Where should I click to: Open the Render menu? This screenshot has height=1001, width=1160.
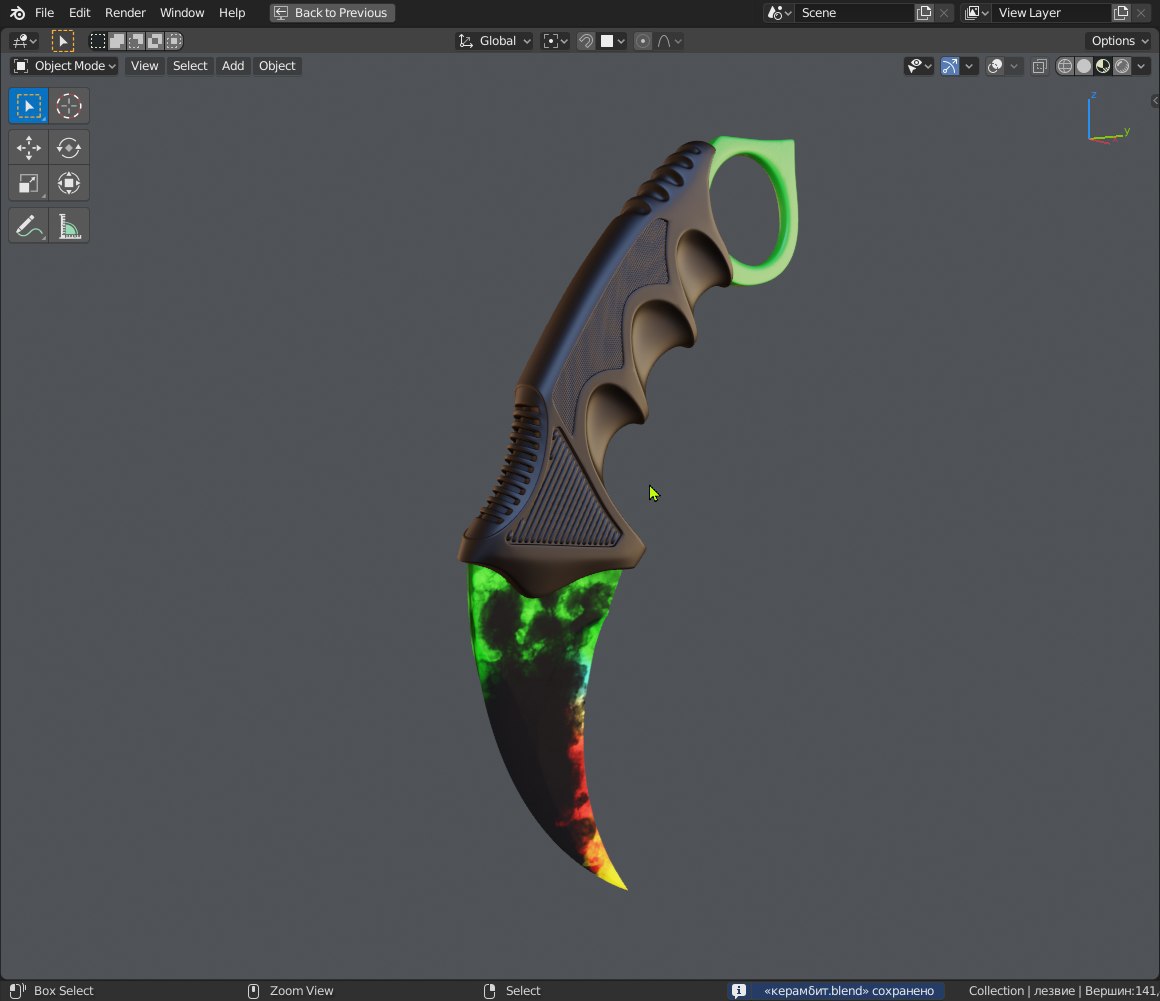click(x=125, y=13)
